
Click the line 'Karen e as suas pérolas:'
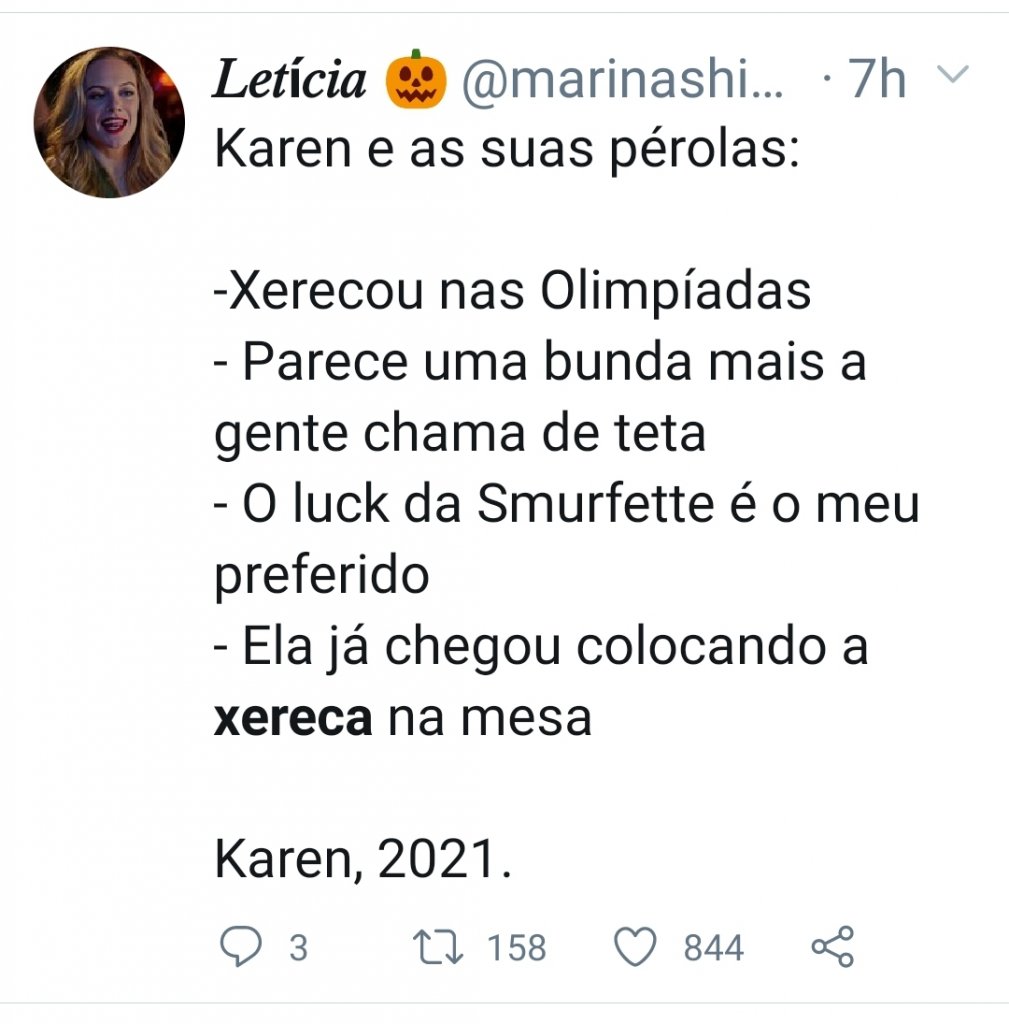[x=507, y=151]
